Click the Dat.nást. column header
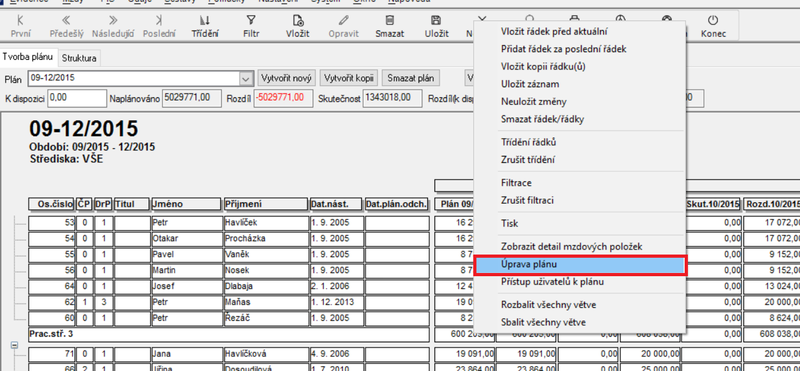 (x=336, y=204)
